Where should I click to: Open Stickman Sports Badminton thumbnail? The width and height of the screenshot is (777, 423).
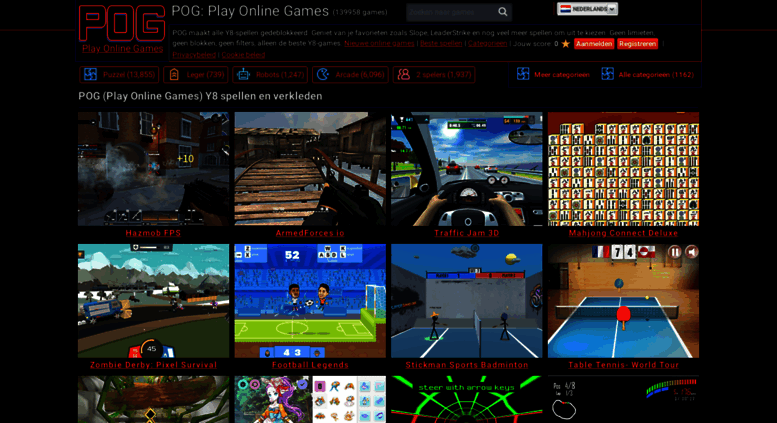pyautogui.click(x=467, y=301)
